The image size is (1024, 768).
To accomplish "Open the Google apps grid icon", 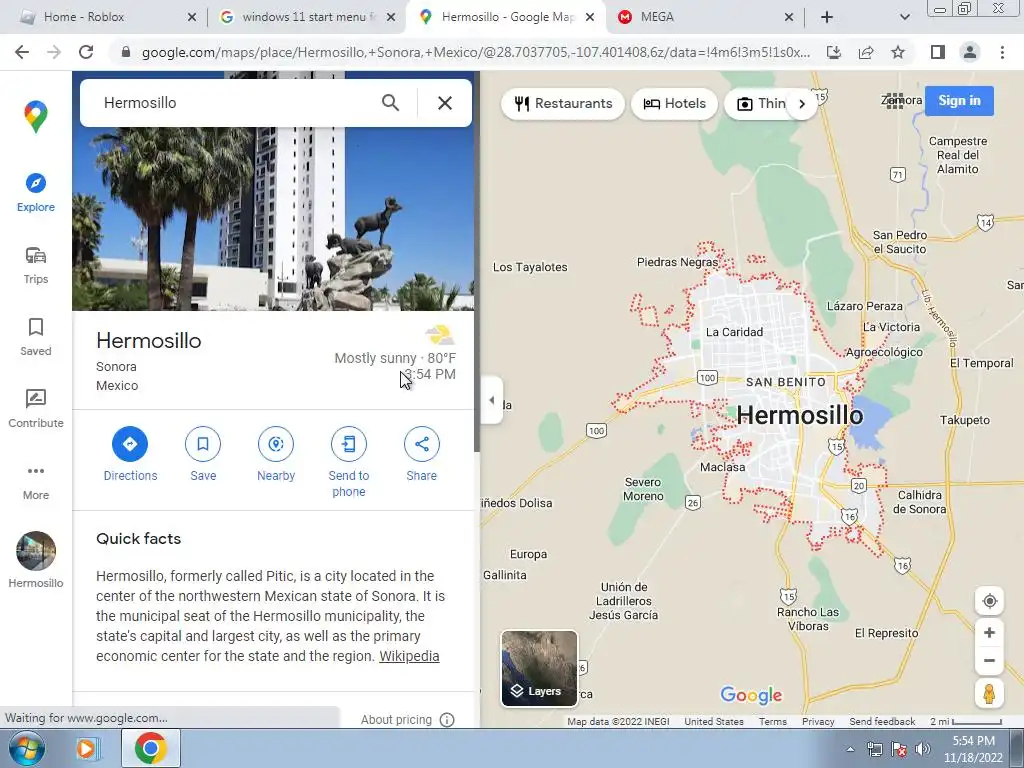I will [894, 101].
